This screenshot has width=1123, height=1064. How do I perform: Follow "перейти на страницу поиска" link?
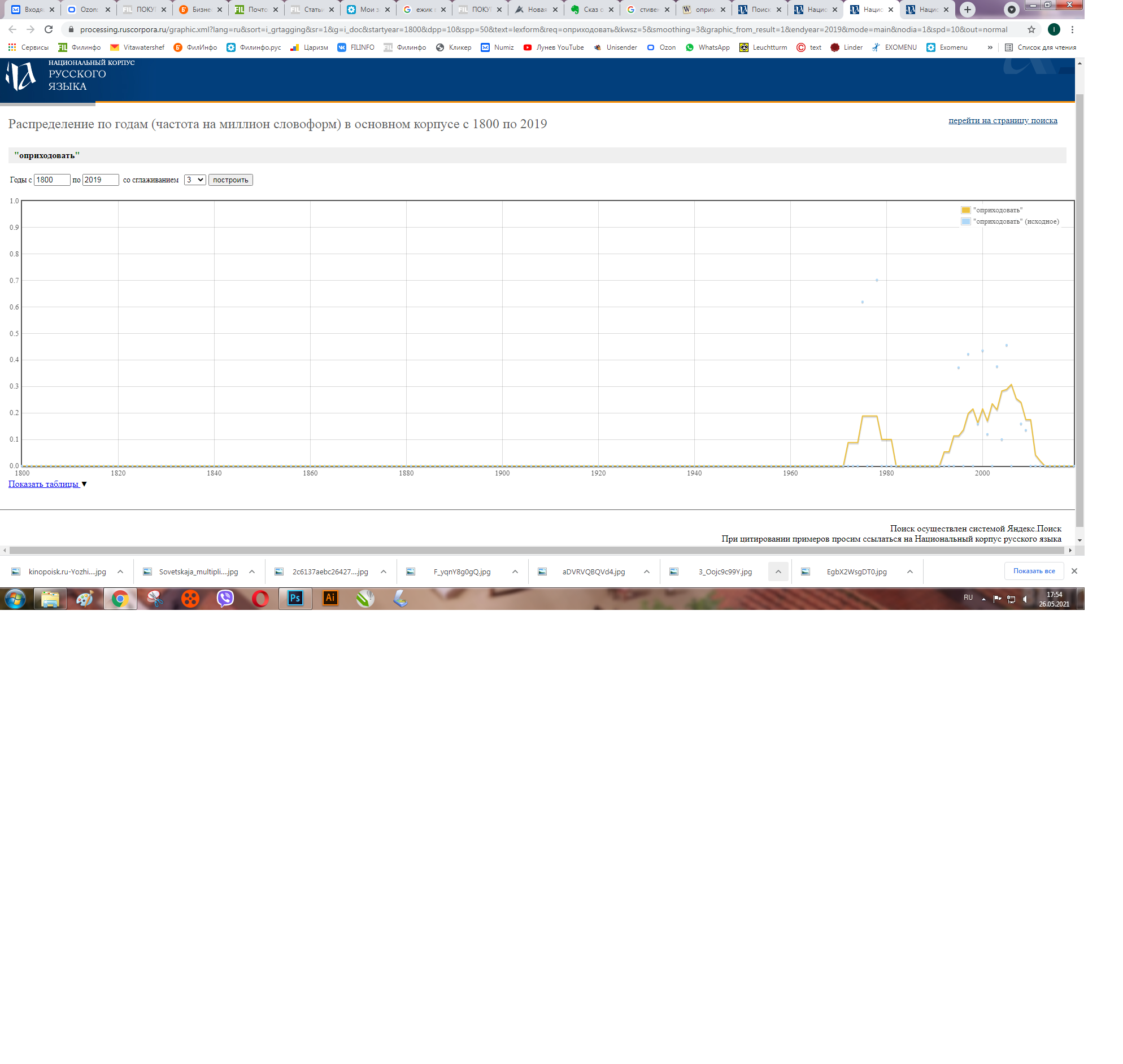pyautogui.click(x=1002, y=120)
